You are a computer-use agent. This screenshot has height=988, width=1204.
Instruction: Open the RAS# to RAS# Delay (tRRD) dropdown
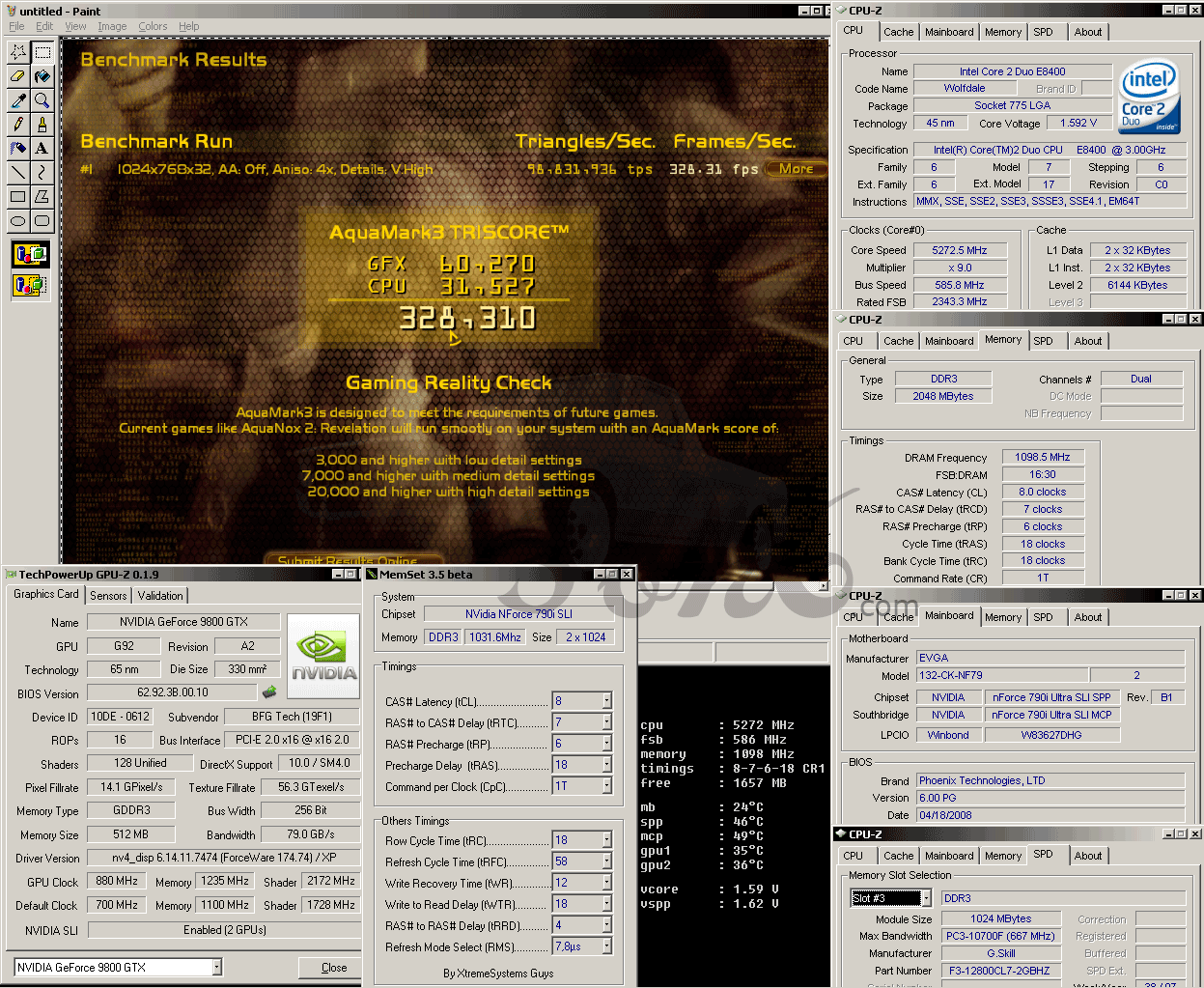[x=606, y=925]
